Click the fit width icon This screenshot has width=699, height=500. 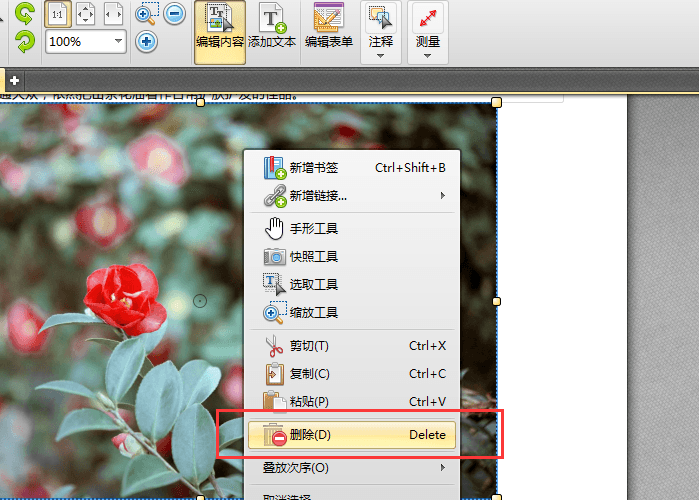click(113, 14)
